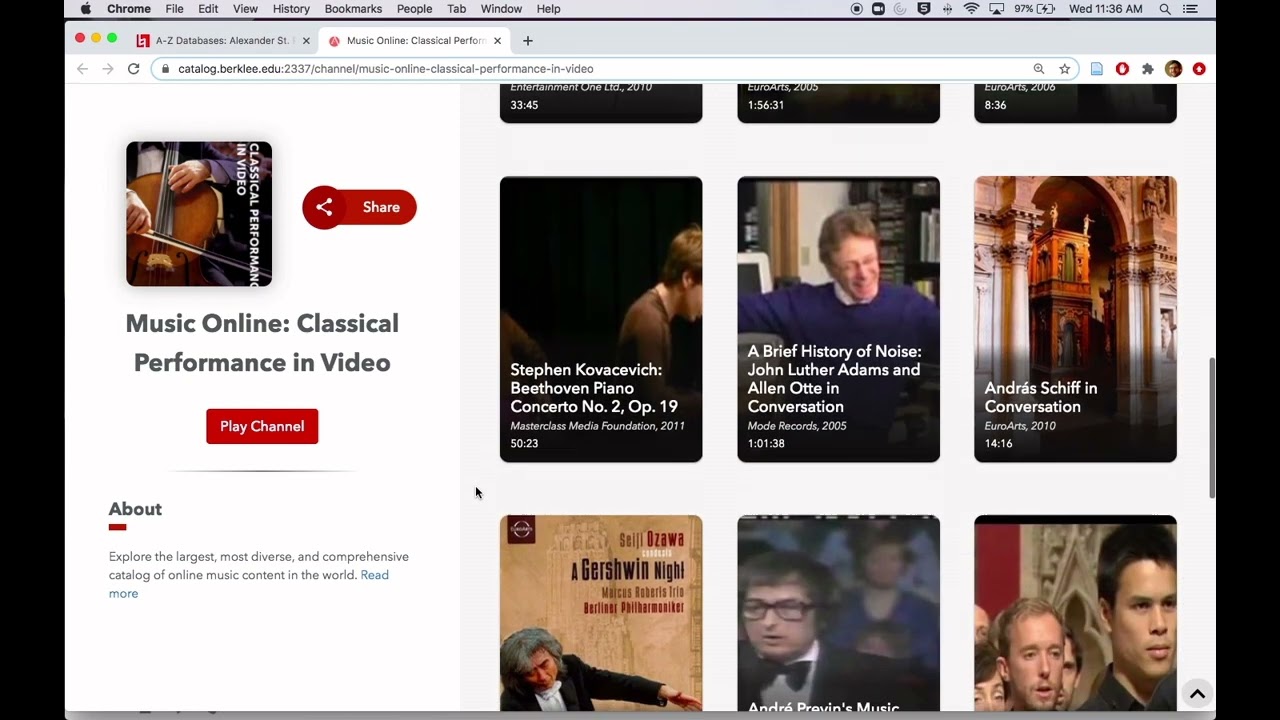Click the battery status indicator
Screen dimensions: 1280x720
[x=1034, y=9]
